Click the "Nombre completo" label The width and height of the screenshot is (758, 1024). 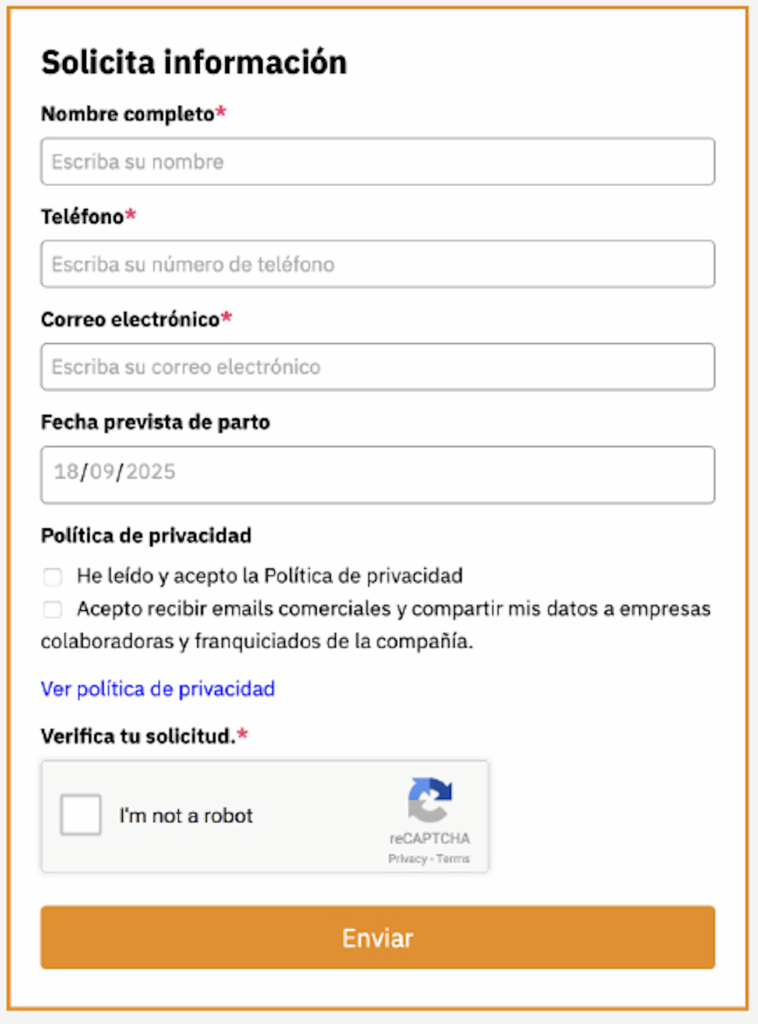(127, 114)
